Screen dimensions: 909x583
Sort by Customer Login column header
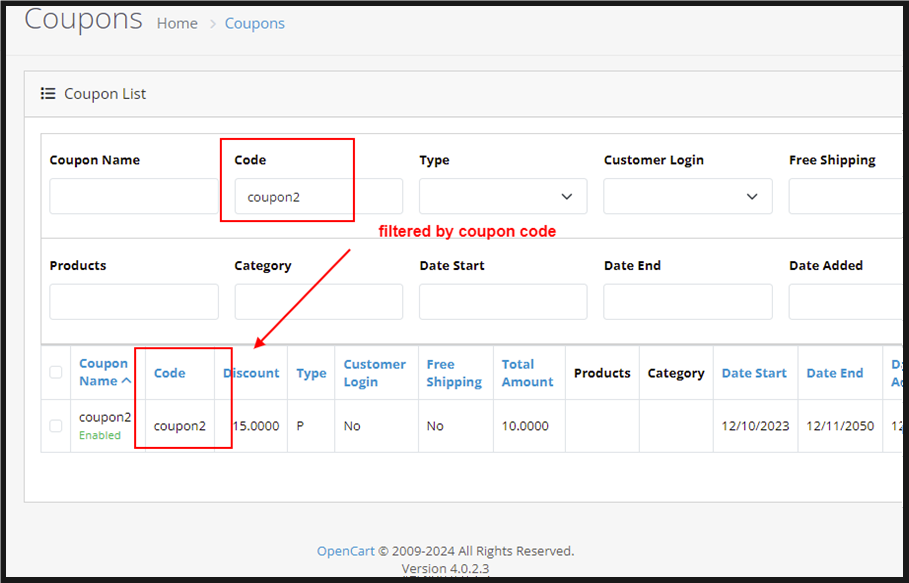coord(374,373)
